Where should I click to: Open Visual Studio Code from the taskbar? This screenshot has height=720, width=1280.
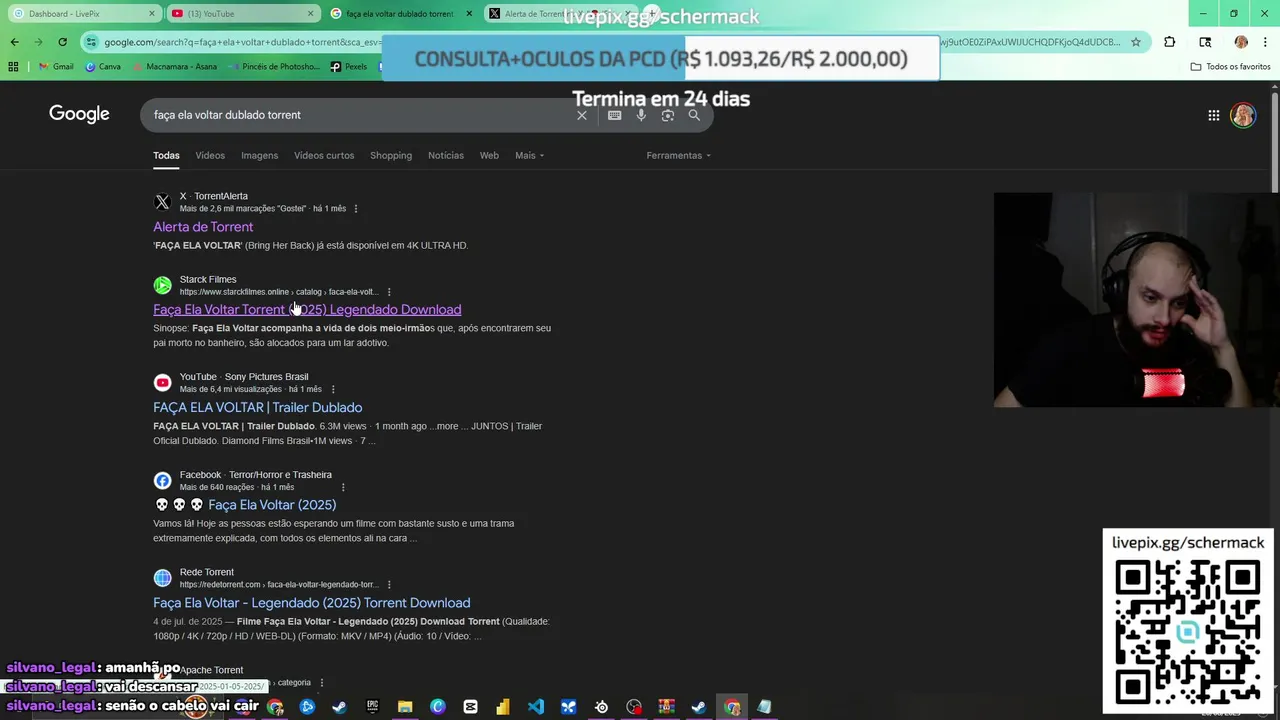(536, 707)
